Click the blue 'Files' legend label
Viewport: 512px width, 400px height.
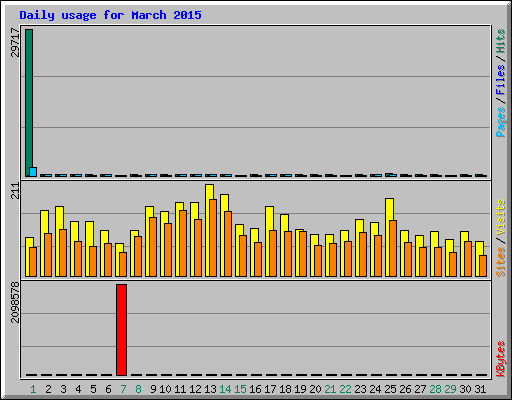tap(500, 79)
